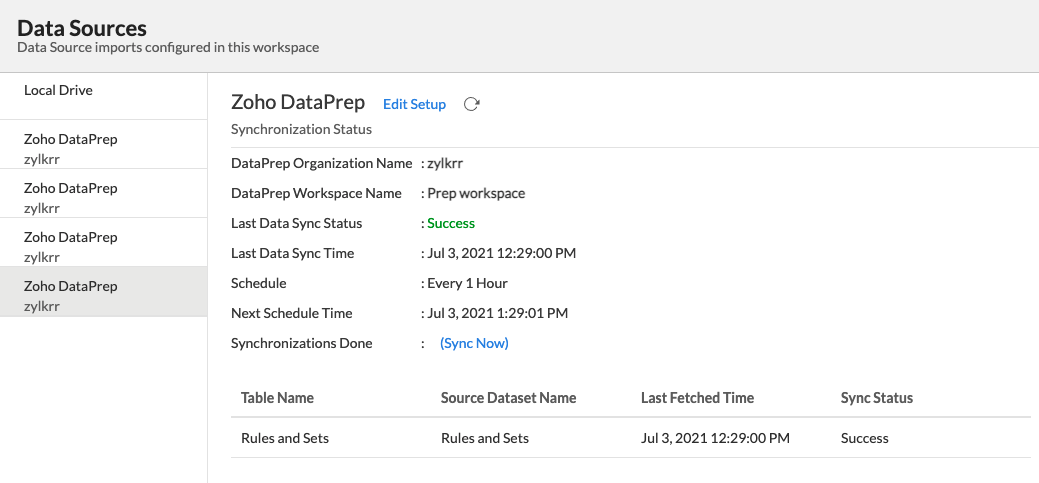Select the third Zoho DataPrep sidebar entry
This screenshot has height=483, width=1039.
70,245
